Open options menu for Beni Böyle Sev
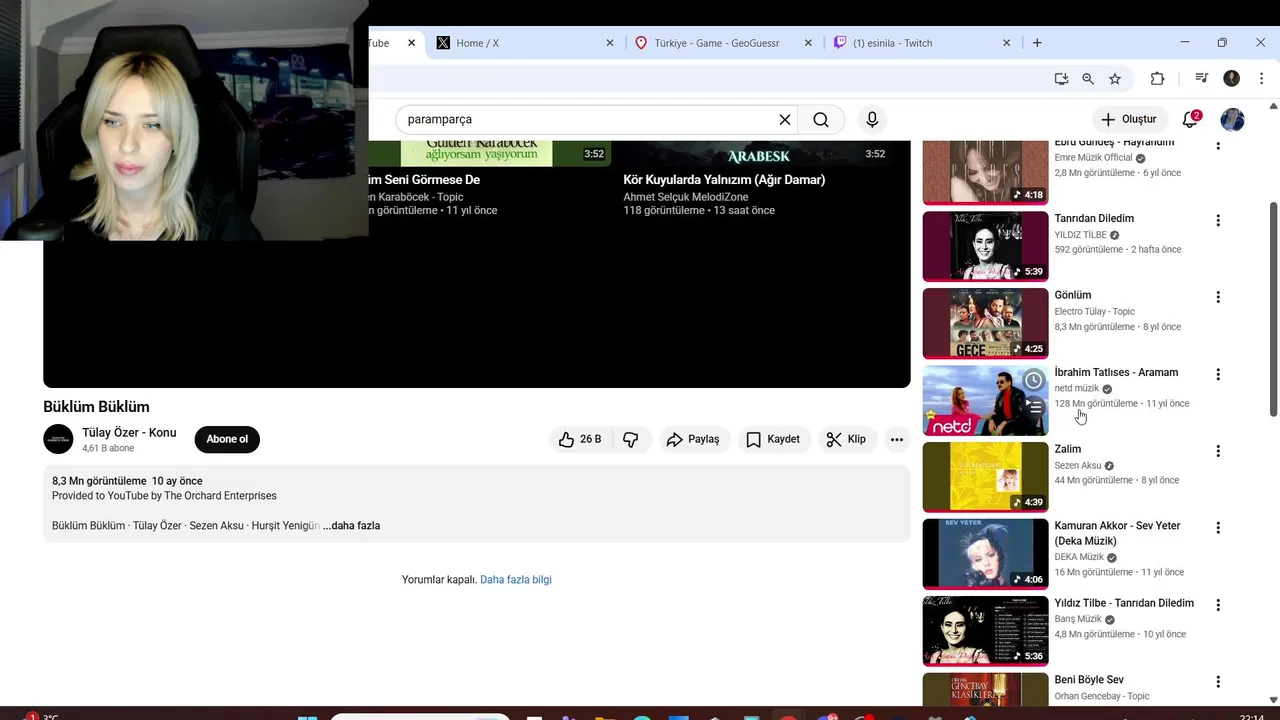The height and width of the screenshot is (720, 1280). (x=1218, y=682)
